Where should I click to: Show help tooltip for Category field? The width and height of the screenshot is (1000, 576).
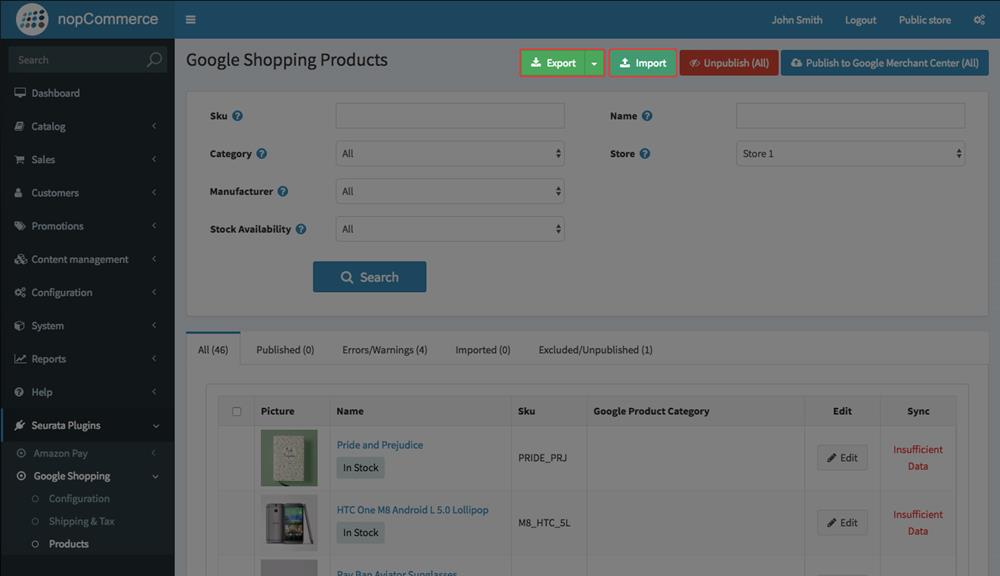[x=261, y=154]
